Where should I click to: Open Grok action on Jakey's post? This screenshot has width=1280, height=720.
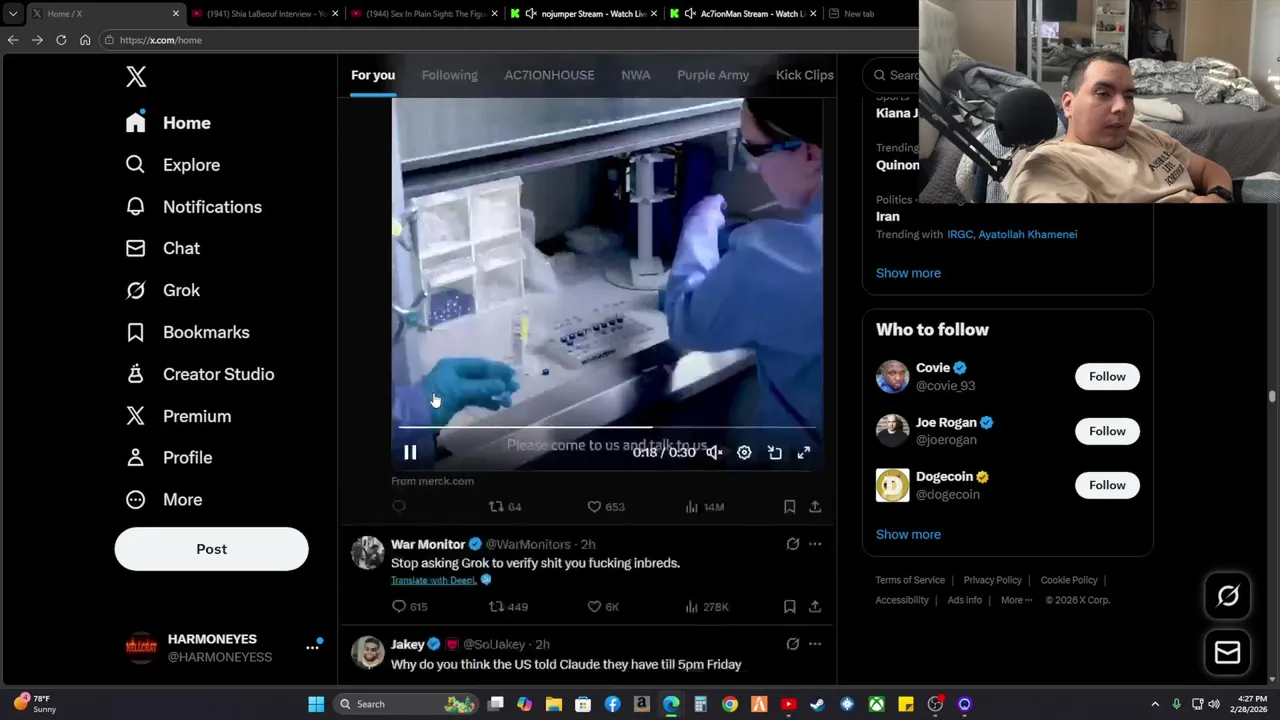coord(792,644)
